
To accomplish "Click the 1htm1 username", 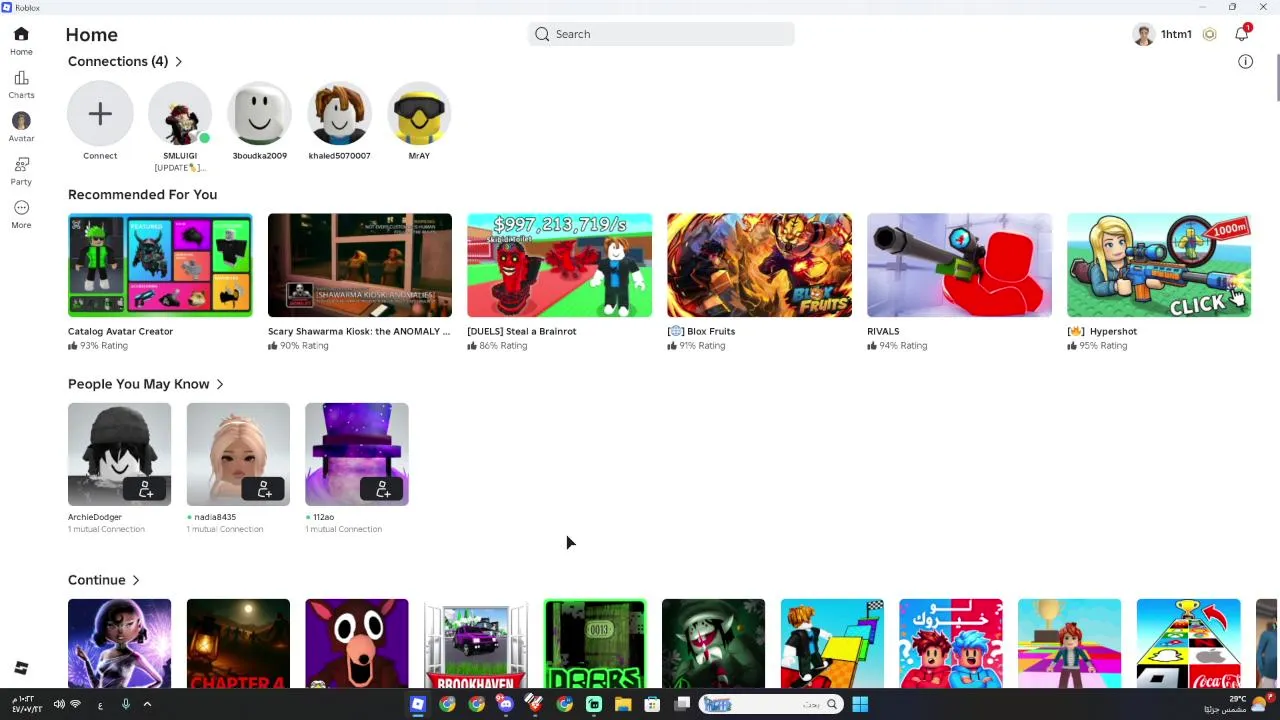I will click(1176, 34).
